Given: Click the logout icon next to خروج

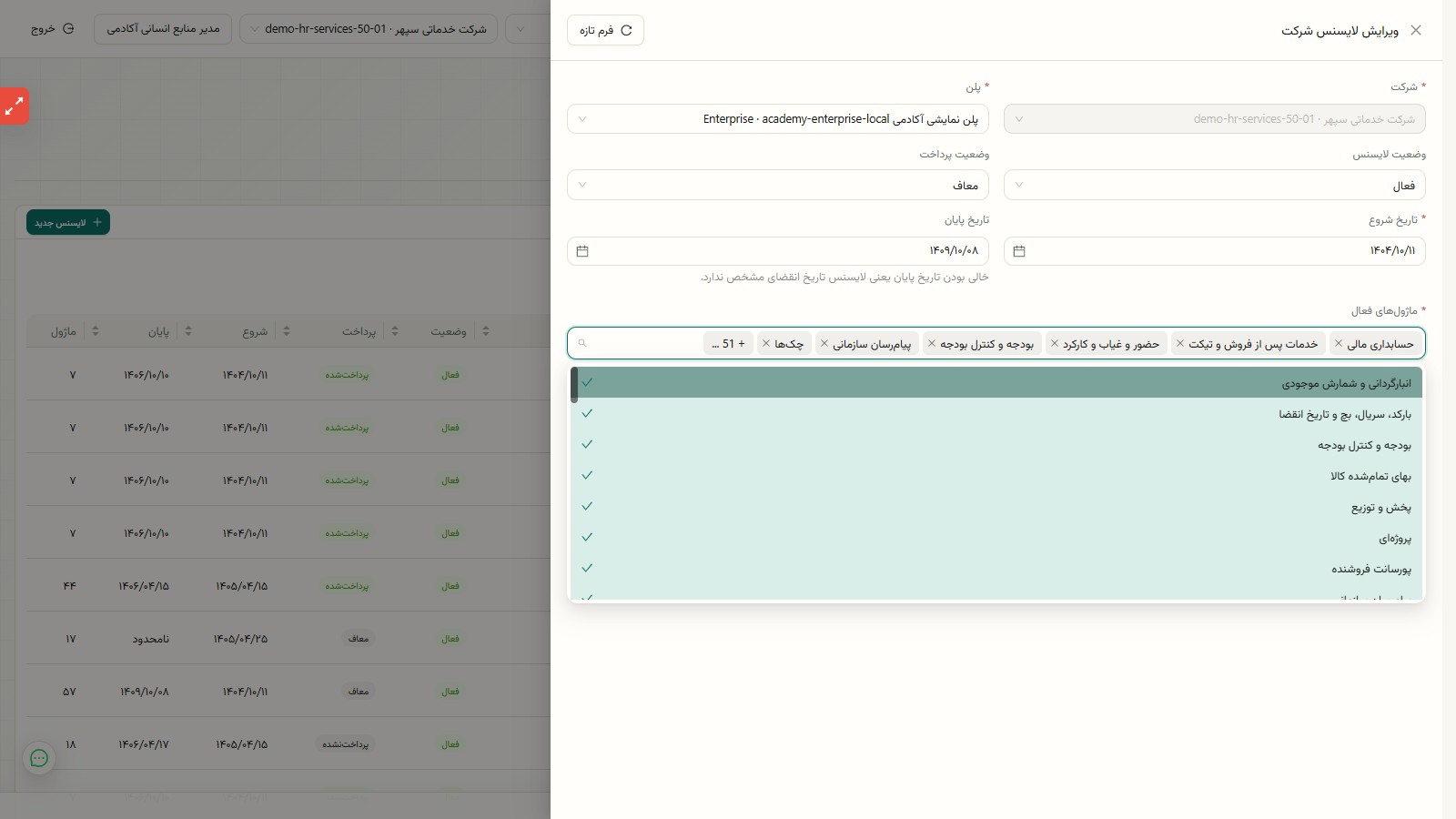Looking at the screenshot, I should [68, 29].
